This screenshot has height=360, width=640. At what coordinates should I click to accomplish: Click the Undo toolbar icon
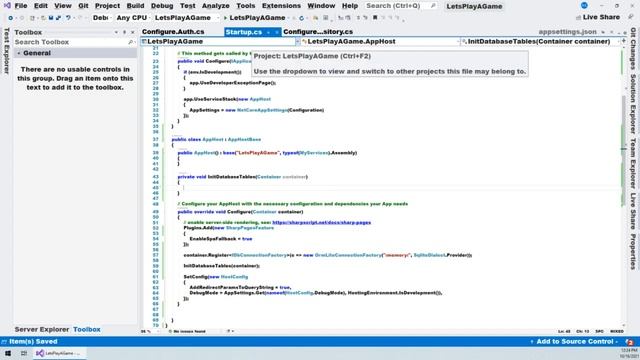[x=68, y=18]
